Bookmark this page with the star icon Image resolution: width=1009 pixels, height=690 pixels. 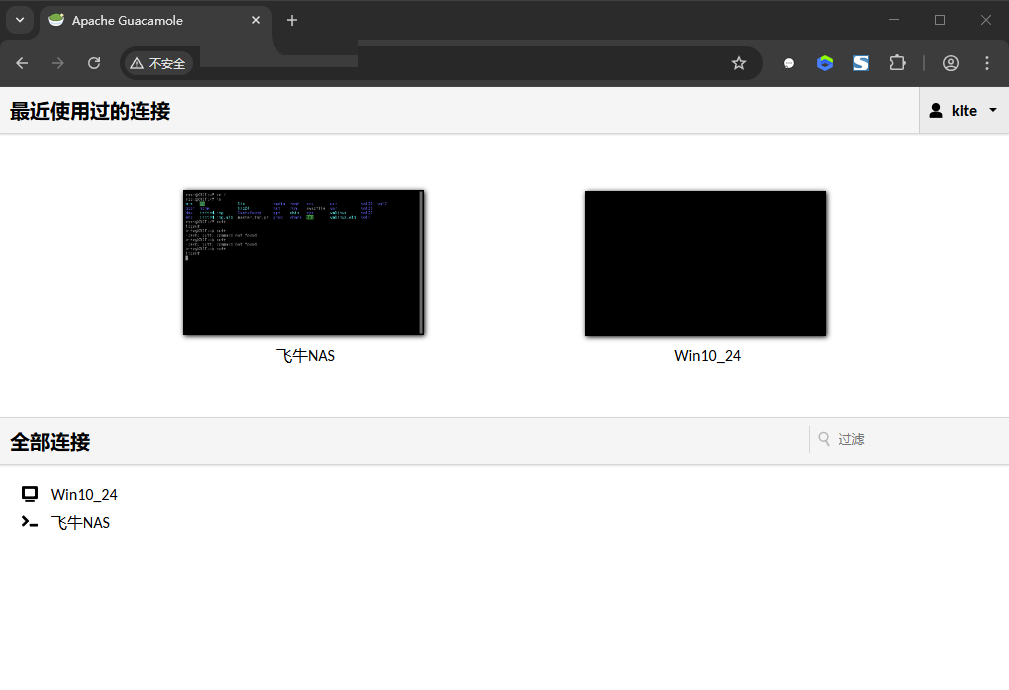click(x=739, y=63)
